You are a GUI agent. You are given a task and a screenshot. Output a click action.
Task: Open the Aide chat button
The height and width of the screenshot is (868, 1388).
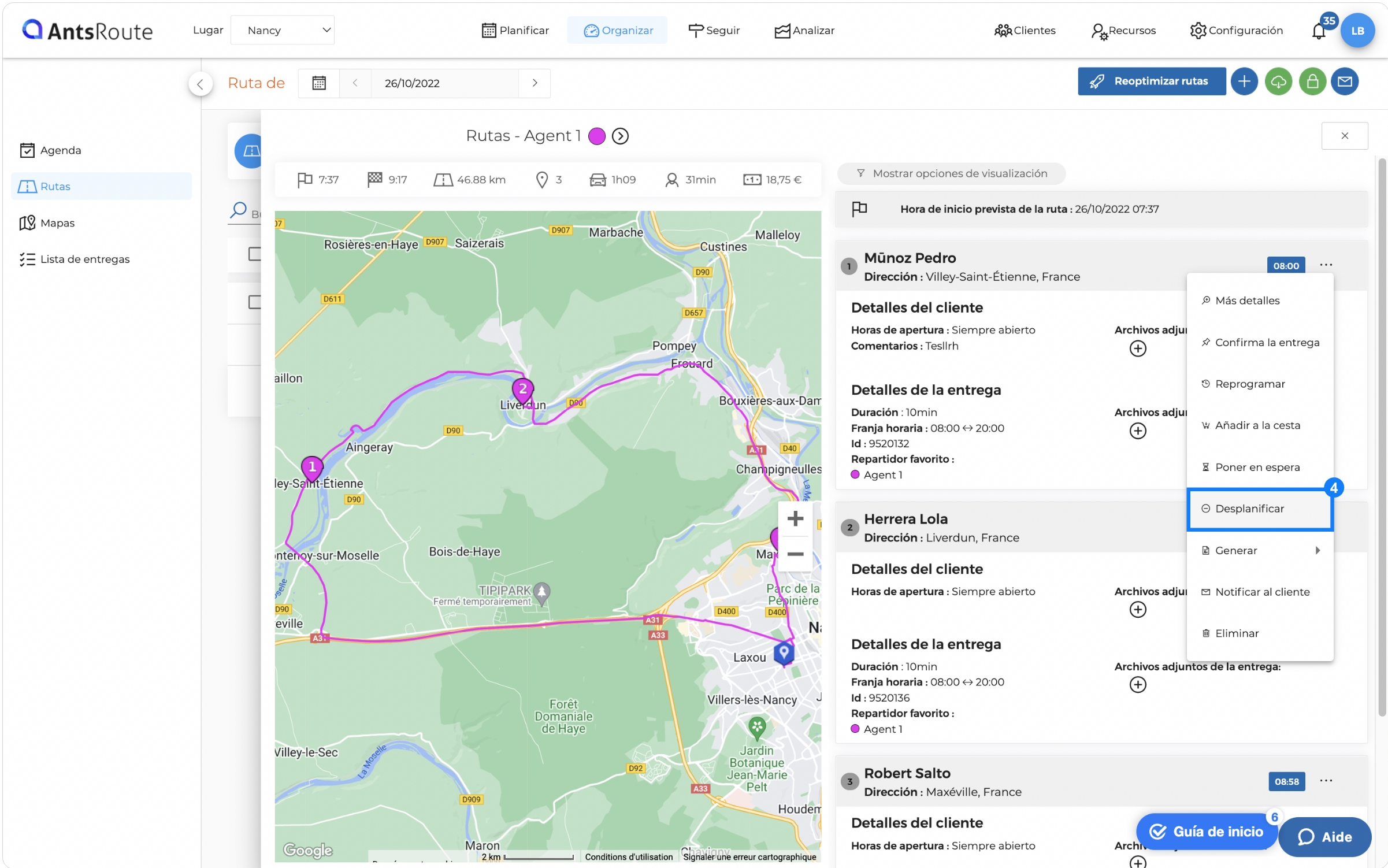[x=1324, y=837]
